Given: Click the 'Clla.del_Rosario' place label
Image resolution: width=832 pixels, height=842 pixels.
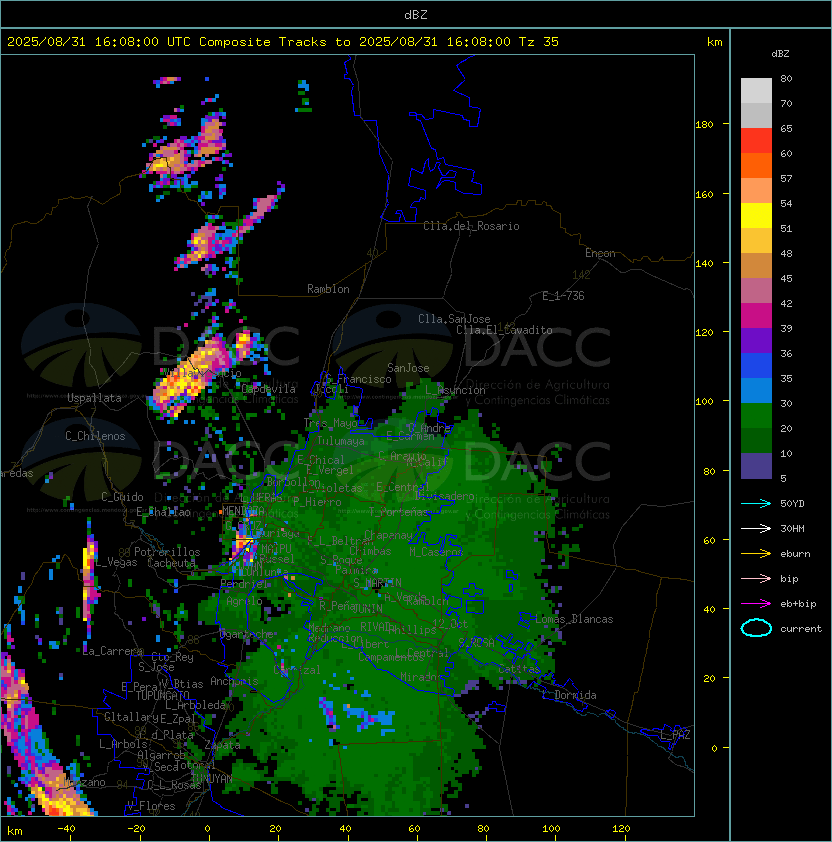Looking at the screenshot, I should point(471,226).
